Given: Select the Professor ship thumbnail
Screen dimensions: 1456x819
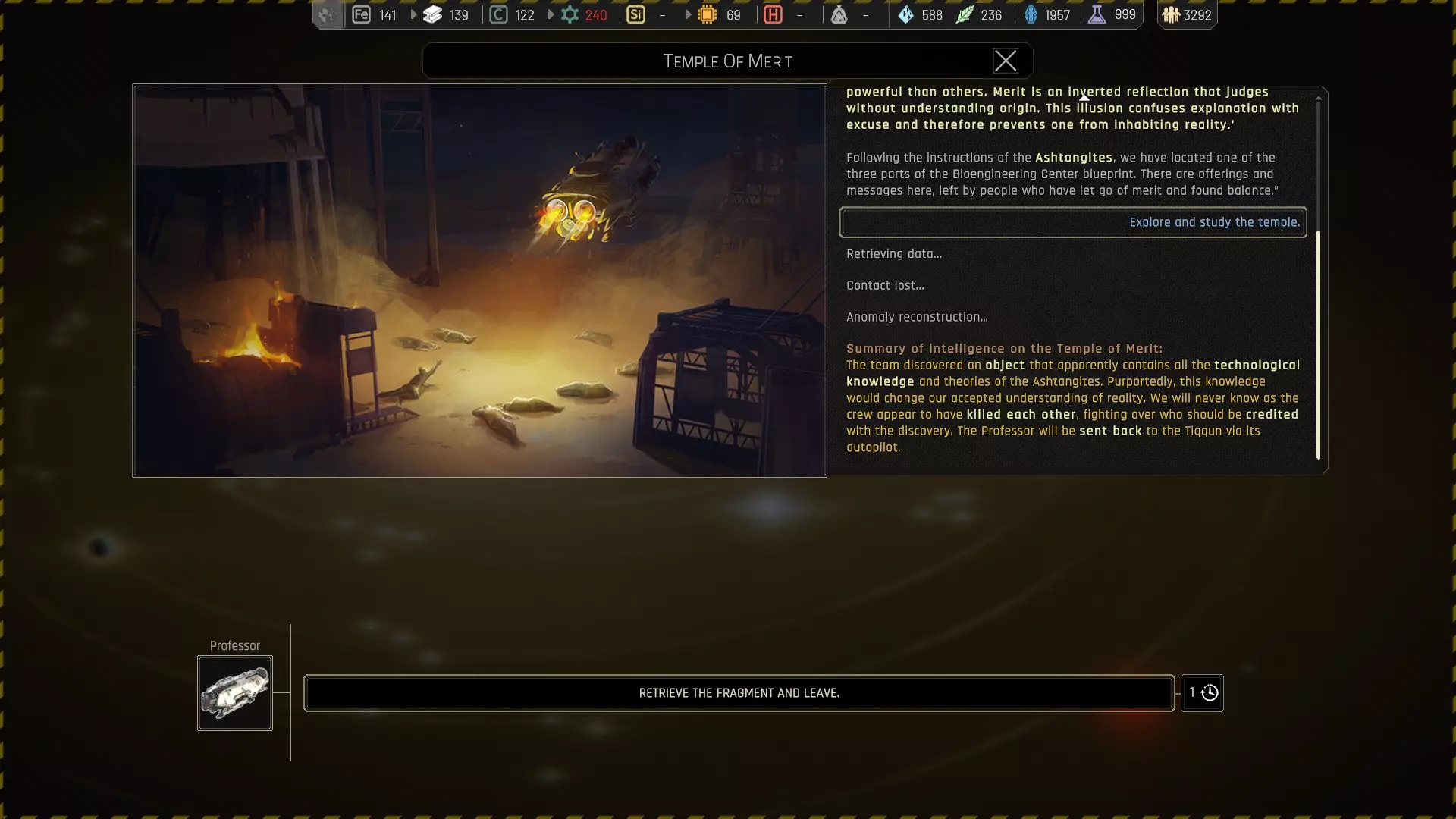Looking at the screenshot, I should [x=235, y=692].
